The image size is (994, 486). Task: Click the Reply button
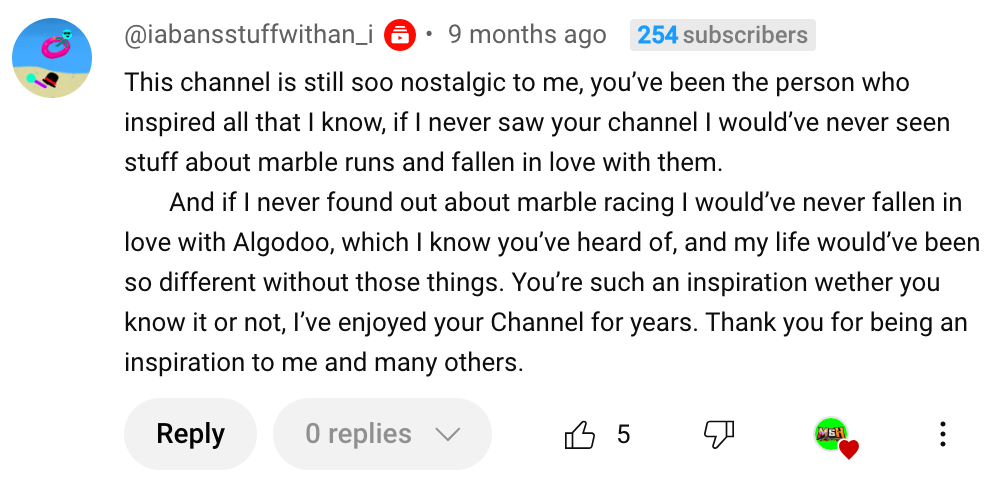point(190,434)
